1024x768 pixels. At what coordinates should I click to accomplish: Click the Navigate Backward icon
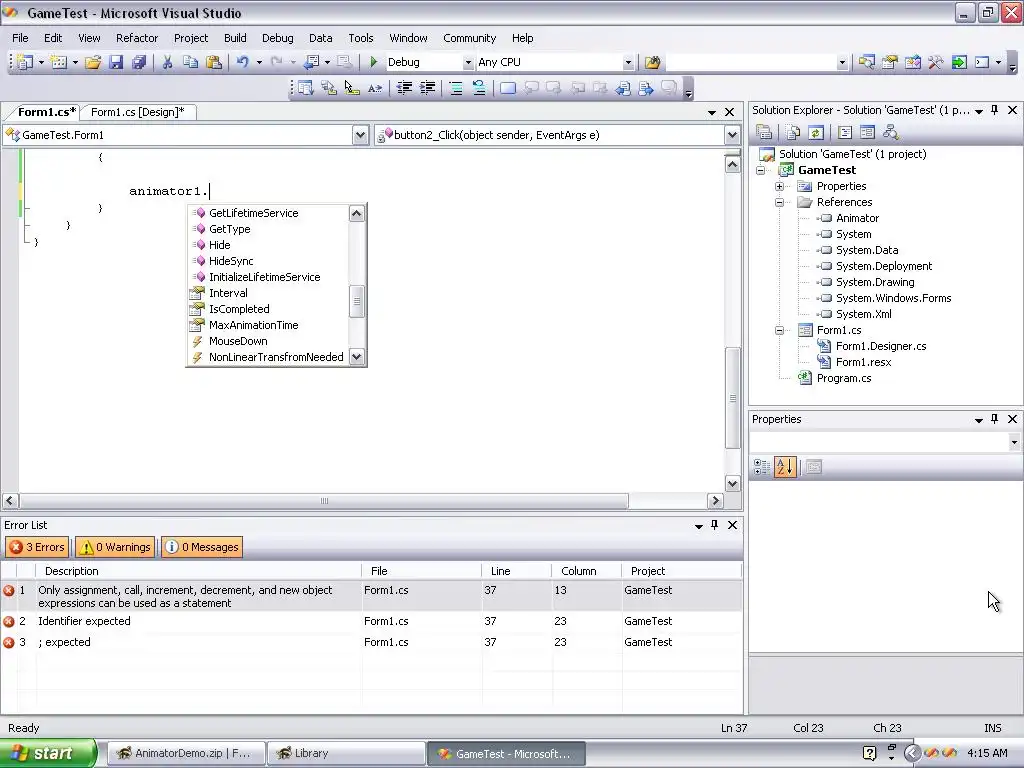click(312, 62)
